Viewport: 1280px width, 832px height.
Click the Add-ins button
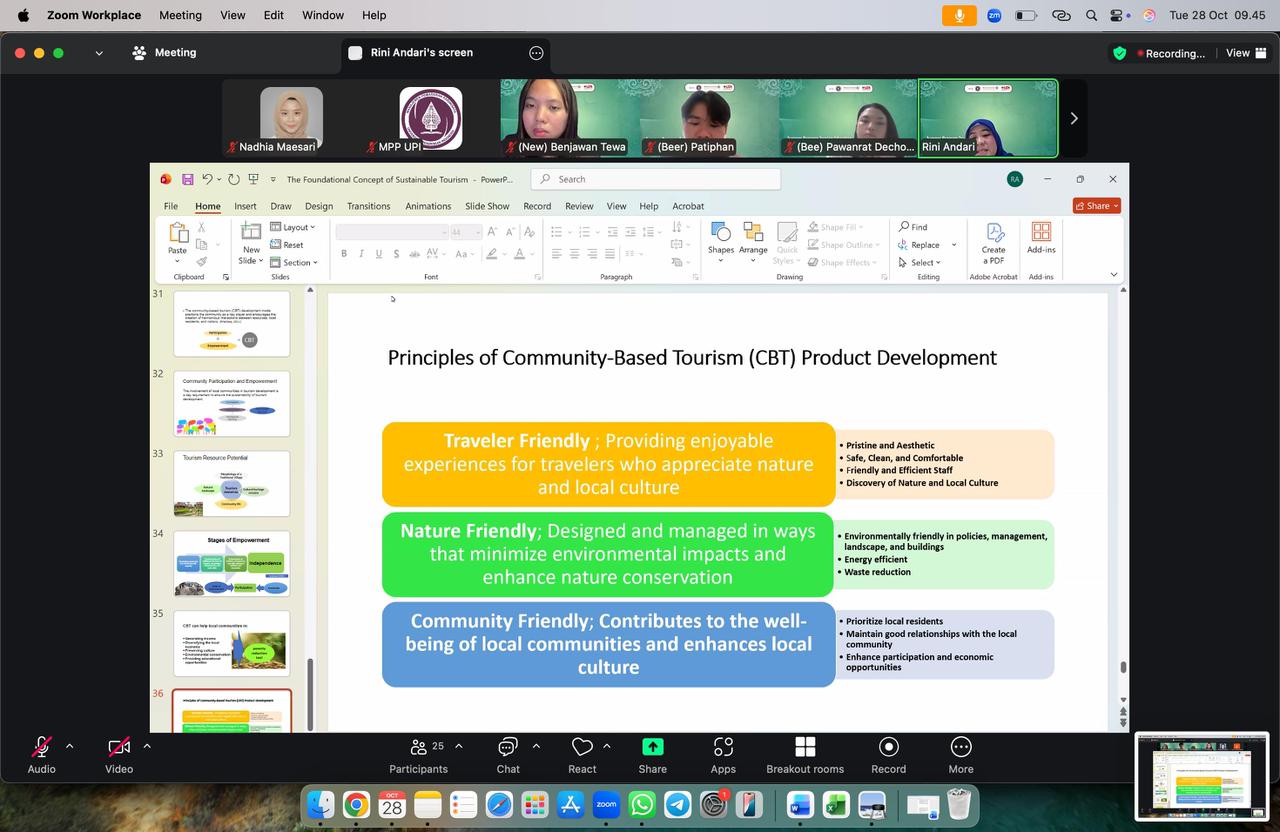tap(1041, 238)
